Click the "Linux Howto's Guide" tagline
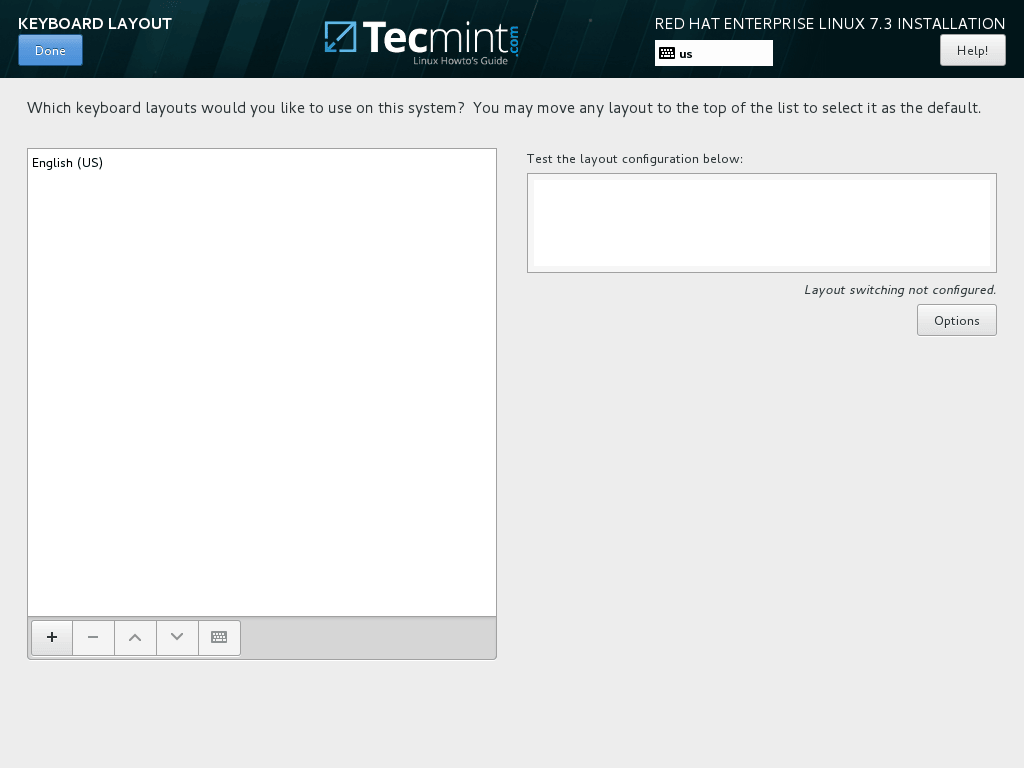The width and height of the screenshot is (1024, 768). point(460,61)
